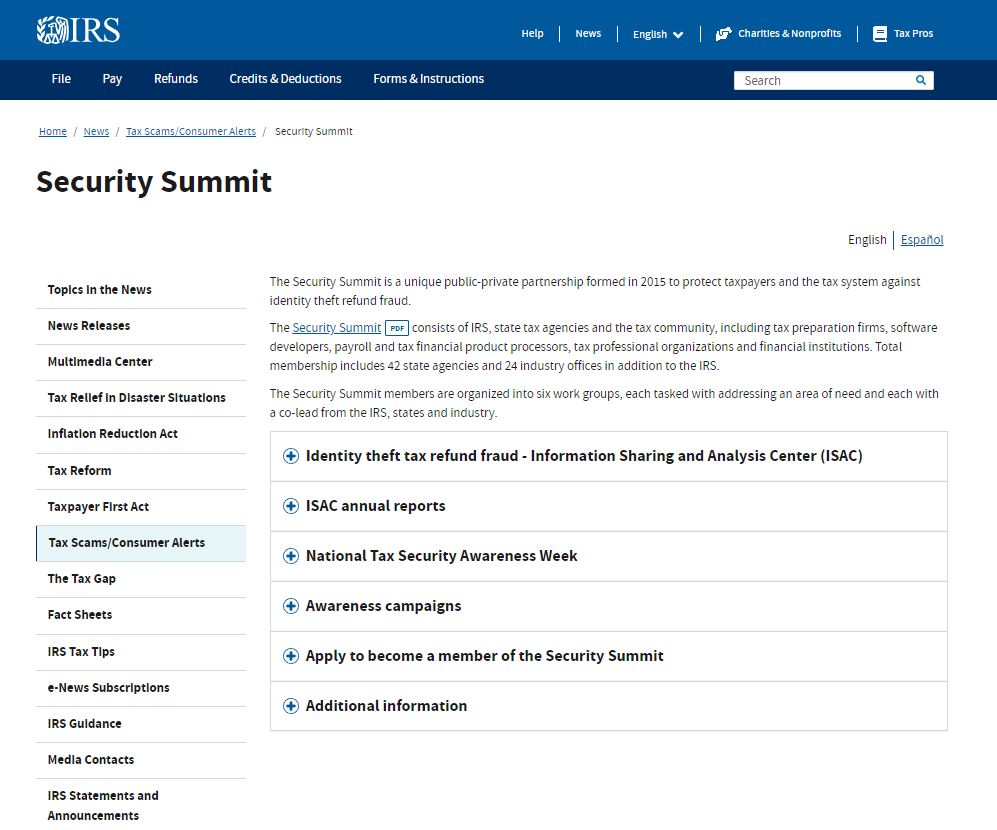Open e-News Subscriptions sidebar item
This screenshot has height=830, width=997.
(141, 688)
